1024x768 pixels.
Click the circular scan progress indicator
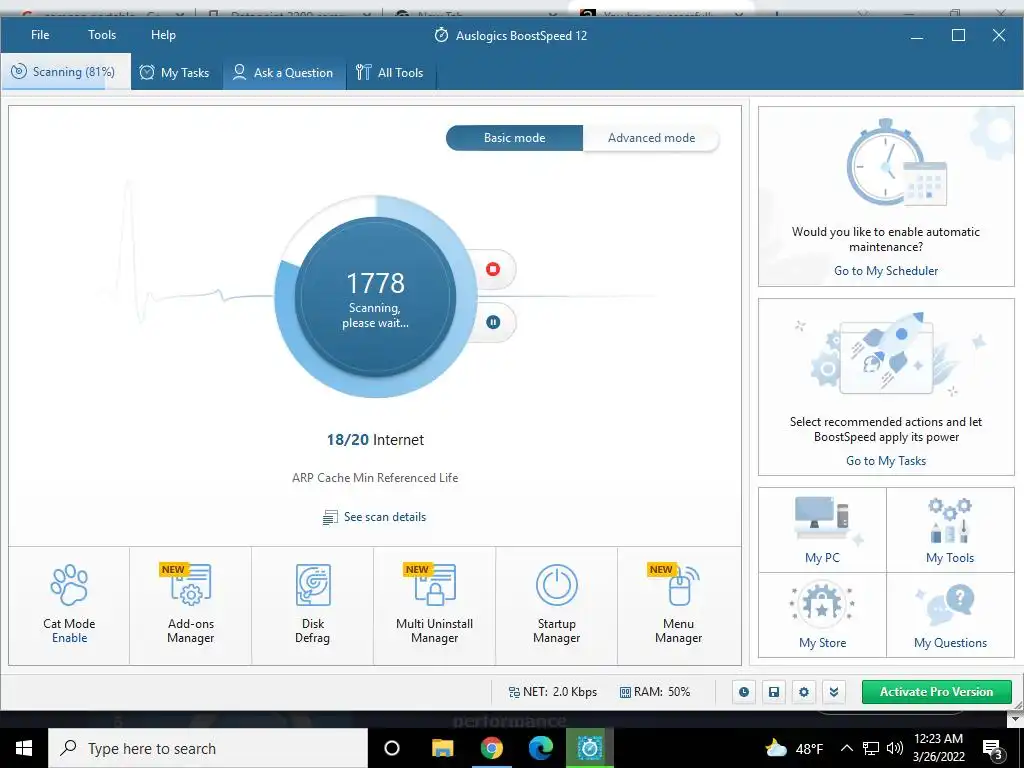click(x=376, y=296)
